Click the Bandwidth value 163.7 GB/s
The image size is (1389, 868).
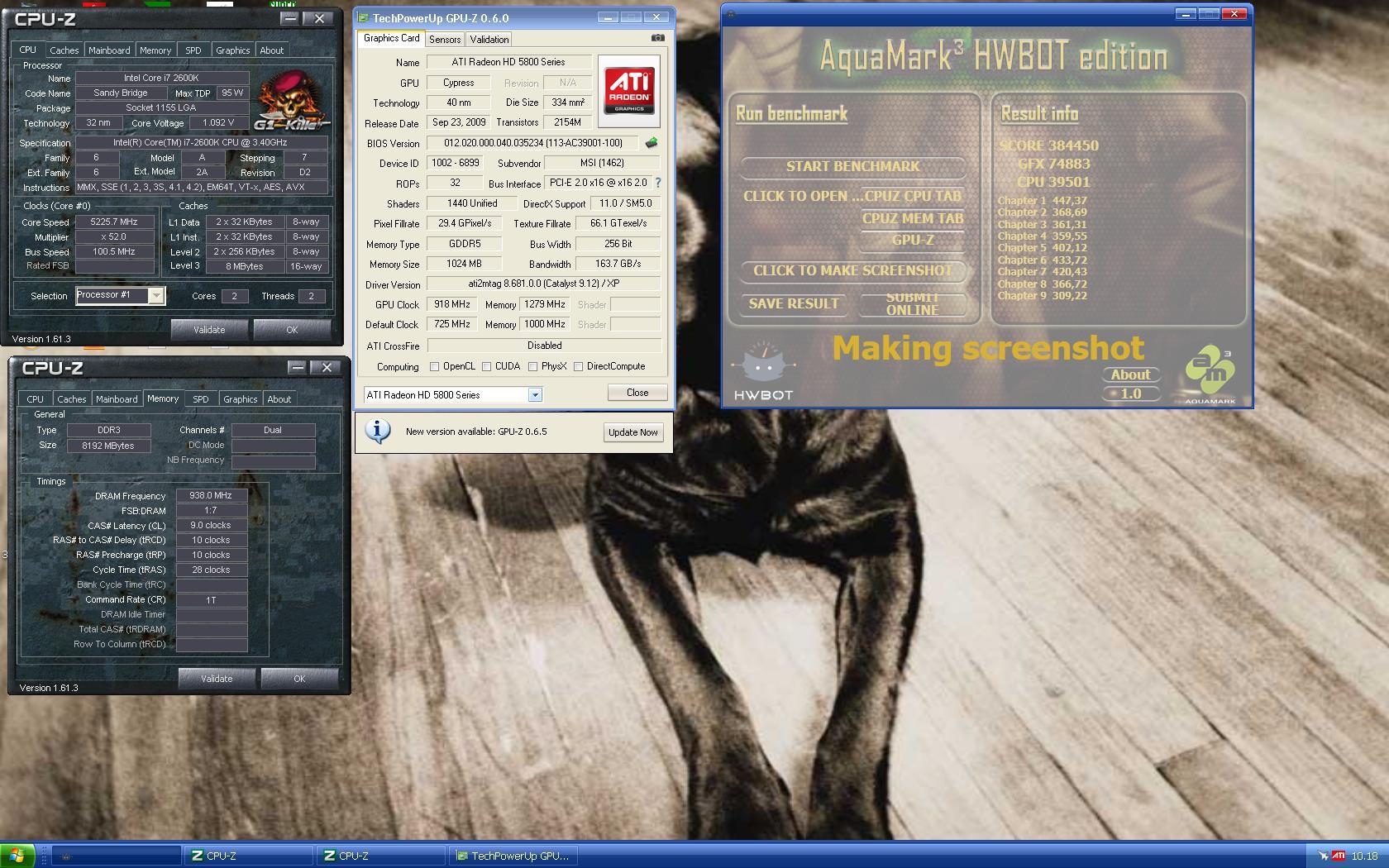pyautogui.click(x=617, y=264)
